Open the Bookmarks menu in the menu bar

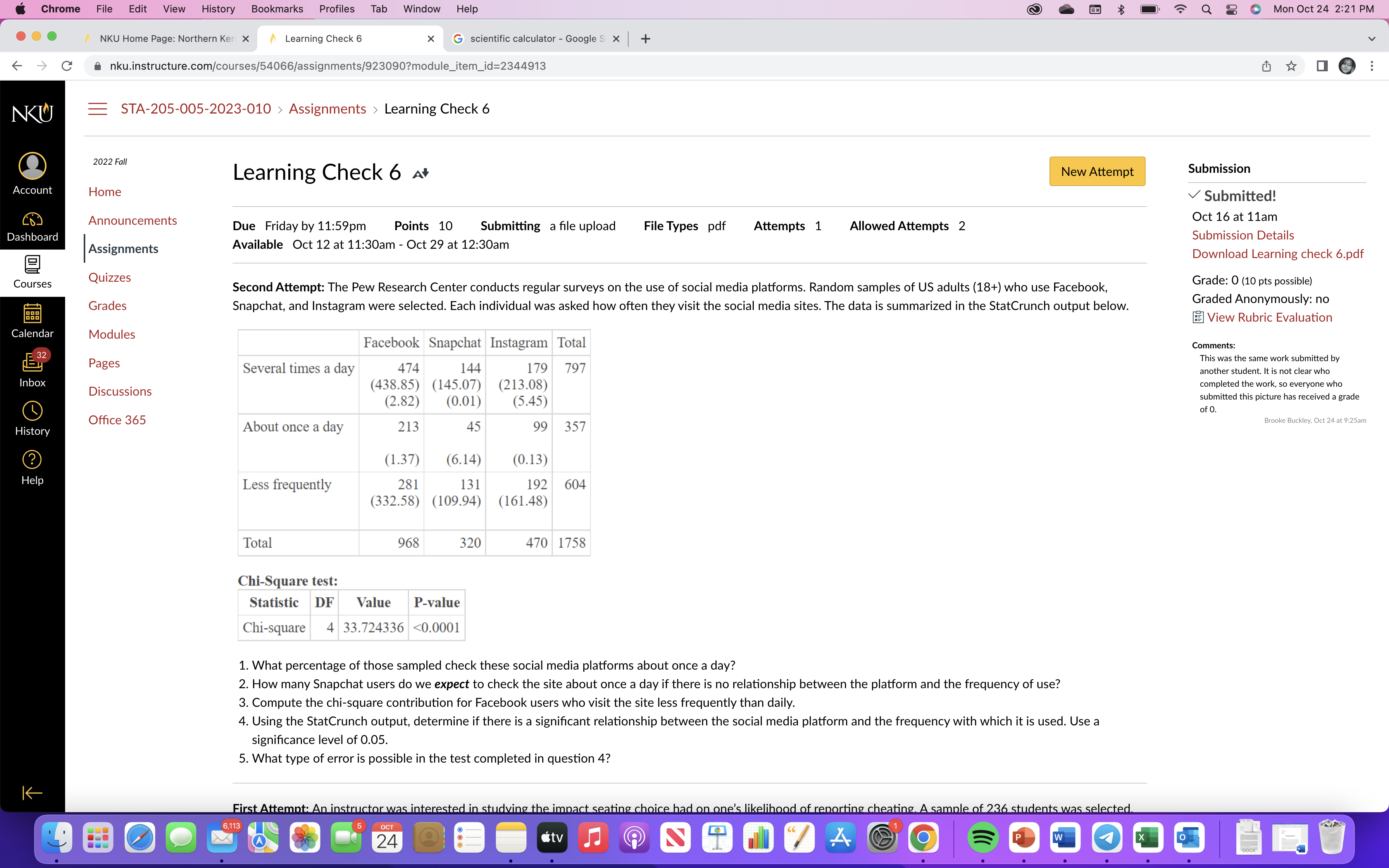click(x=277, y=9)
